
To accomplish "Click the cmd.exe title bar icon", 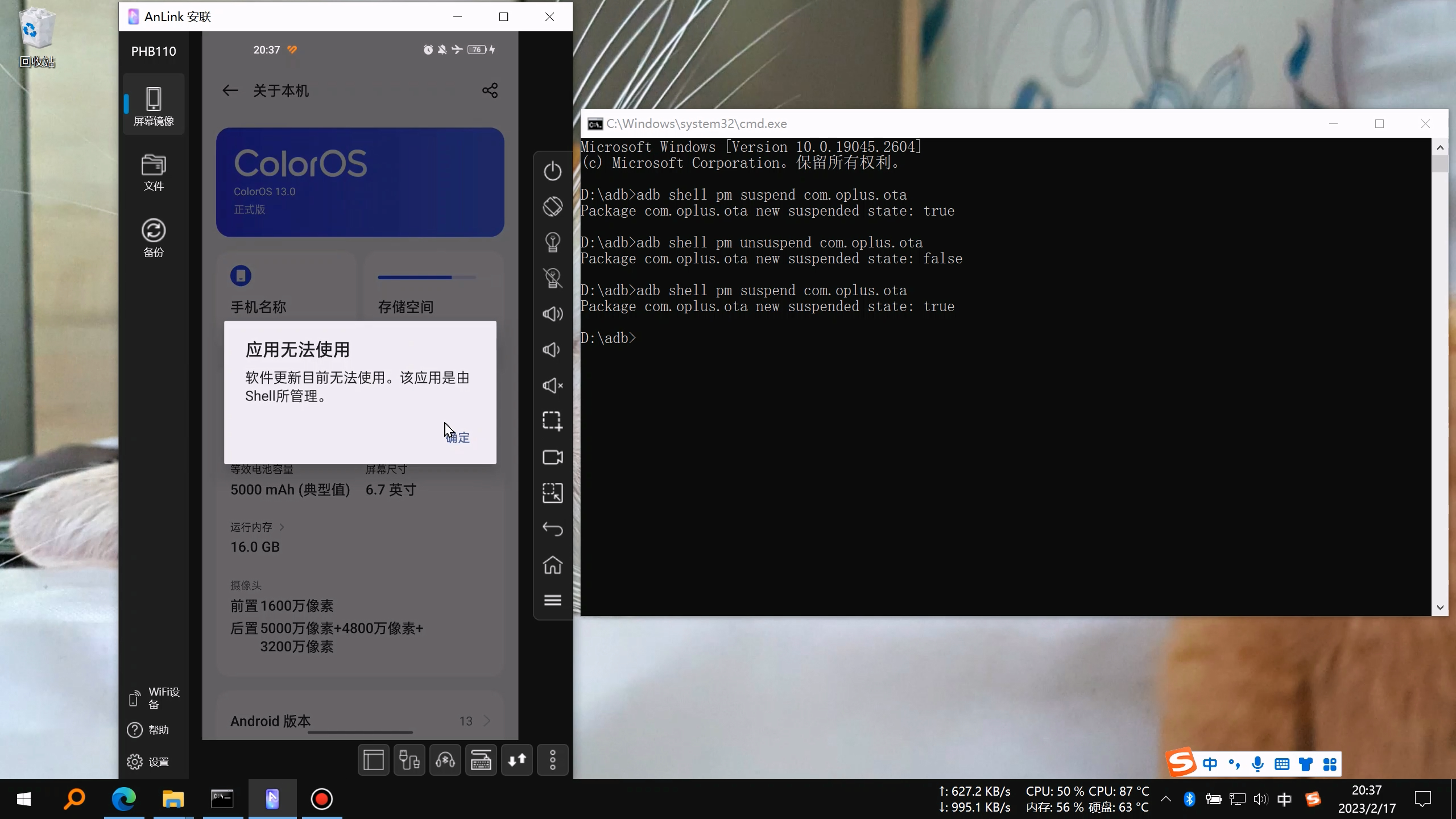I will point(595,124).
